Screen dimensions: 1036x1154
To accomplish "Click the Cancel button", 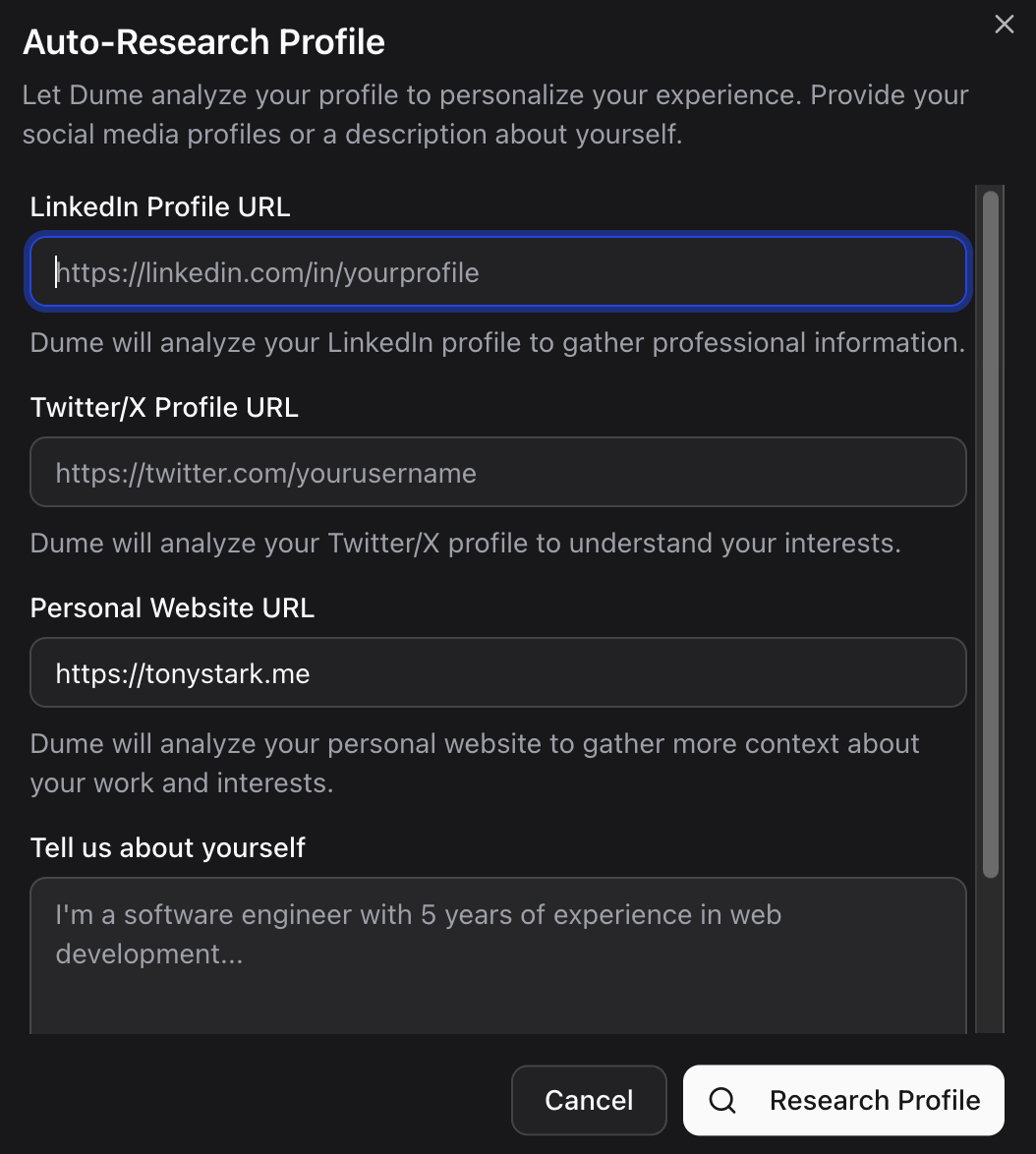I will tap(589, 1100).
